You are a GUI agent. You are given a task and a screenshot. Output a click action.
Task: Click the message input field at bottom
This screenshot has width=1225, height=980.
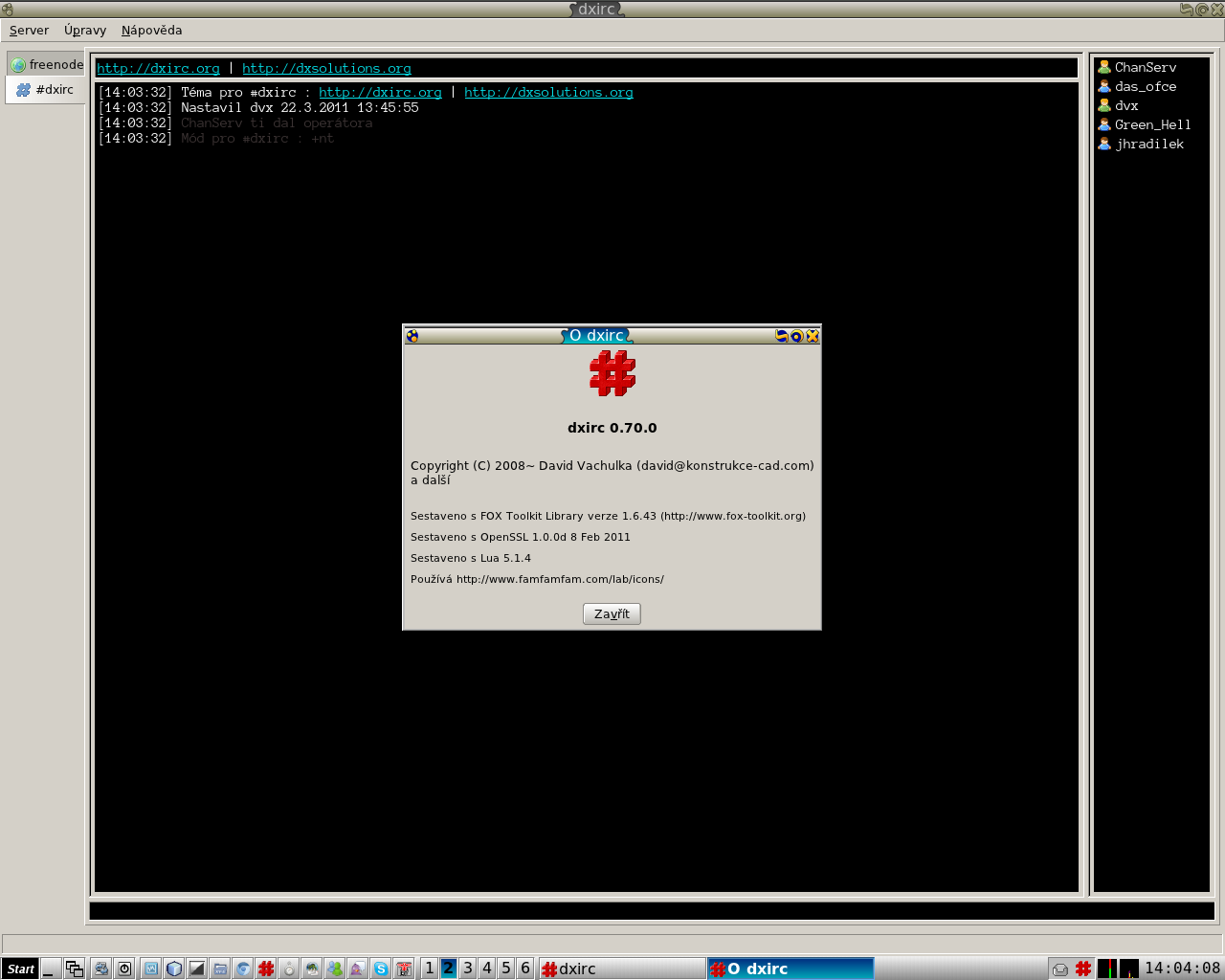(x=652, y=911)
